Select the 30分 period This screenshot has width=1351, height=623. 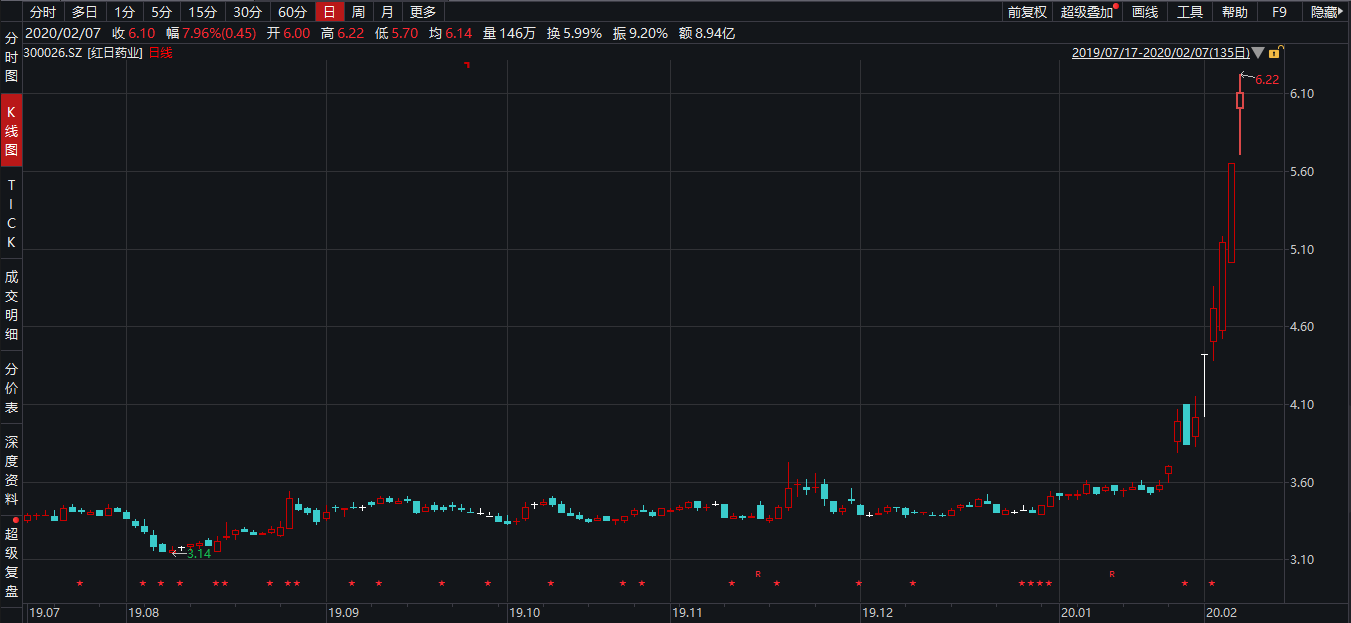point(247,12)
